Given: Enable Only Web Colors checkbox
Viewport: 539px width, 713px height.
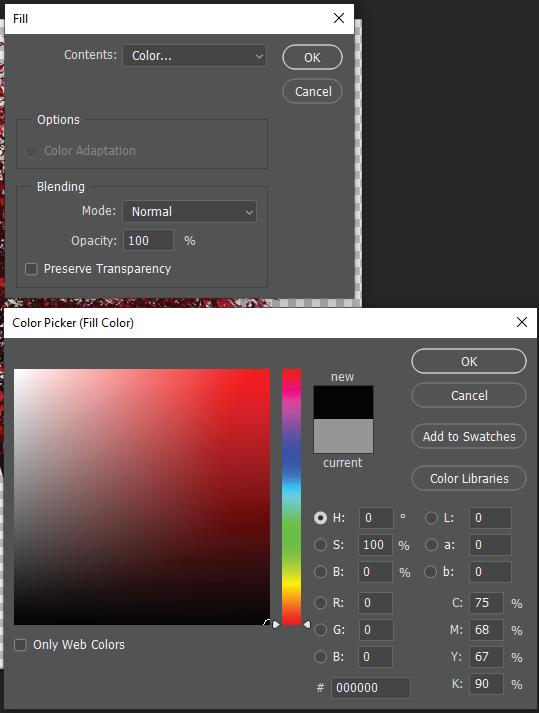Looking at the screenshot, I should 20,645.
